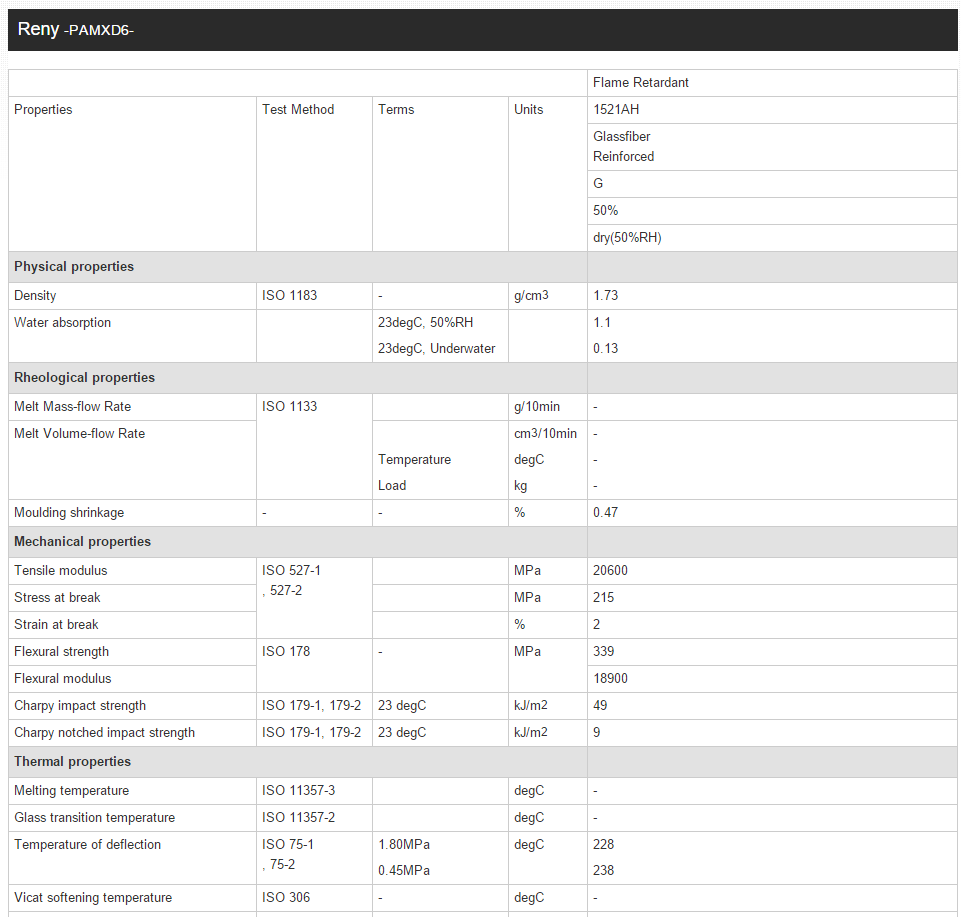
Task: Click the Water absorption row label
Action: [63, 322]
